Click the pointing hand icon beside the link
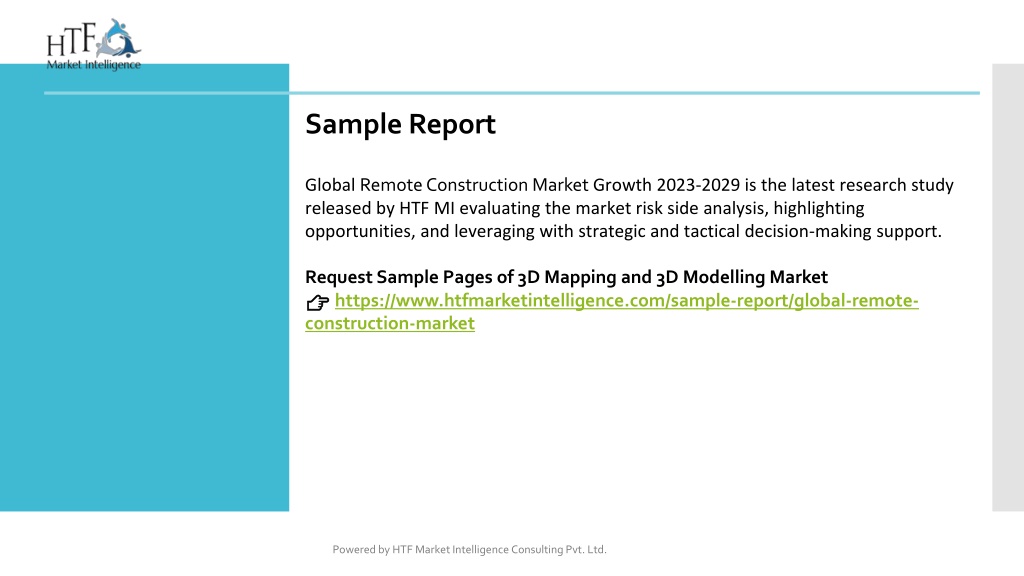This screenshot has height=576, width=1024. point(317,302)
